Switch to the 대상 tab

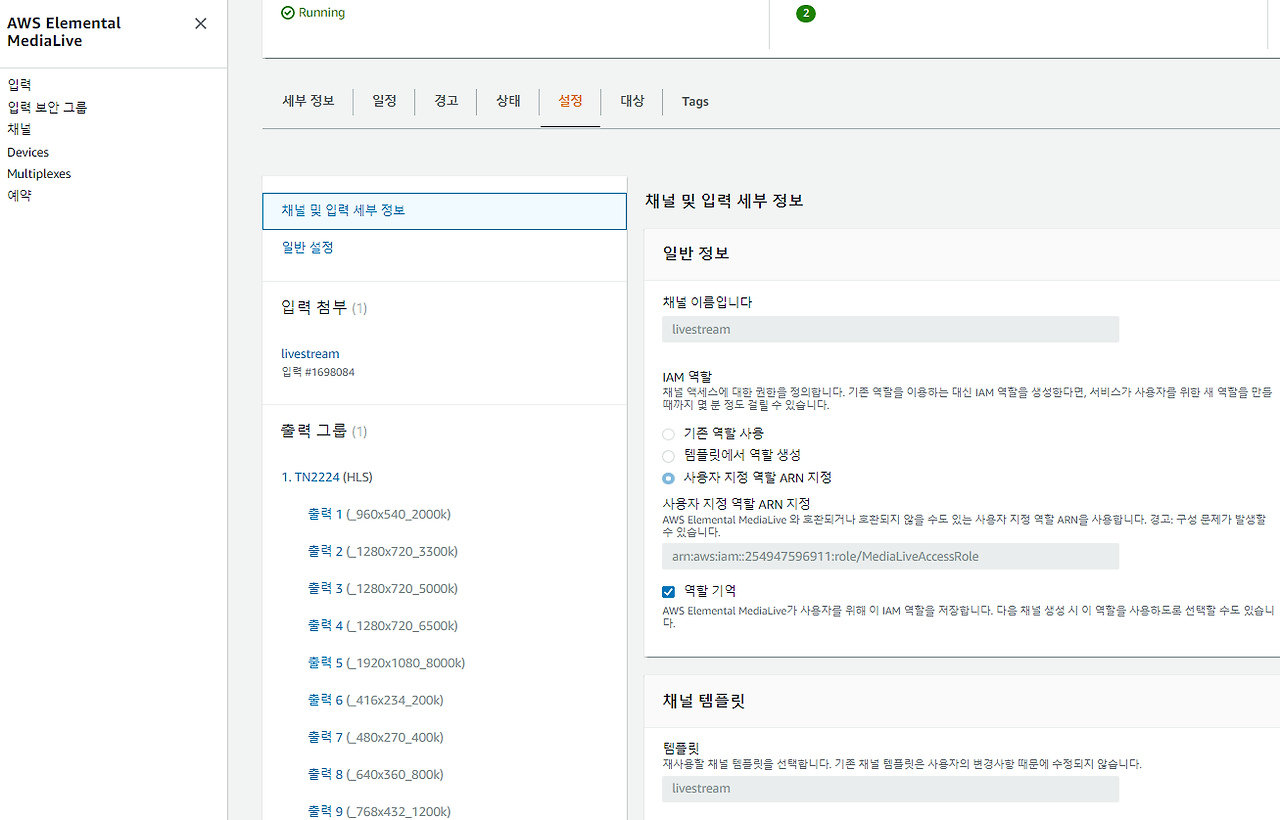[632, 101]
